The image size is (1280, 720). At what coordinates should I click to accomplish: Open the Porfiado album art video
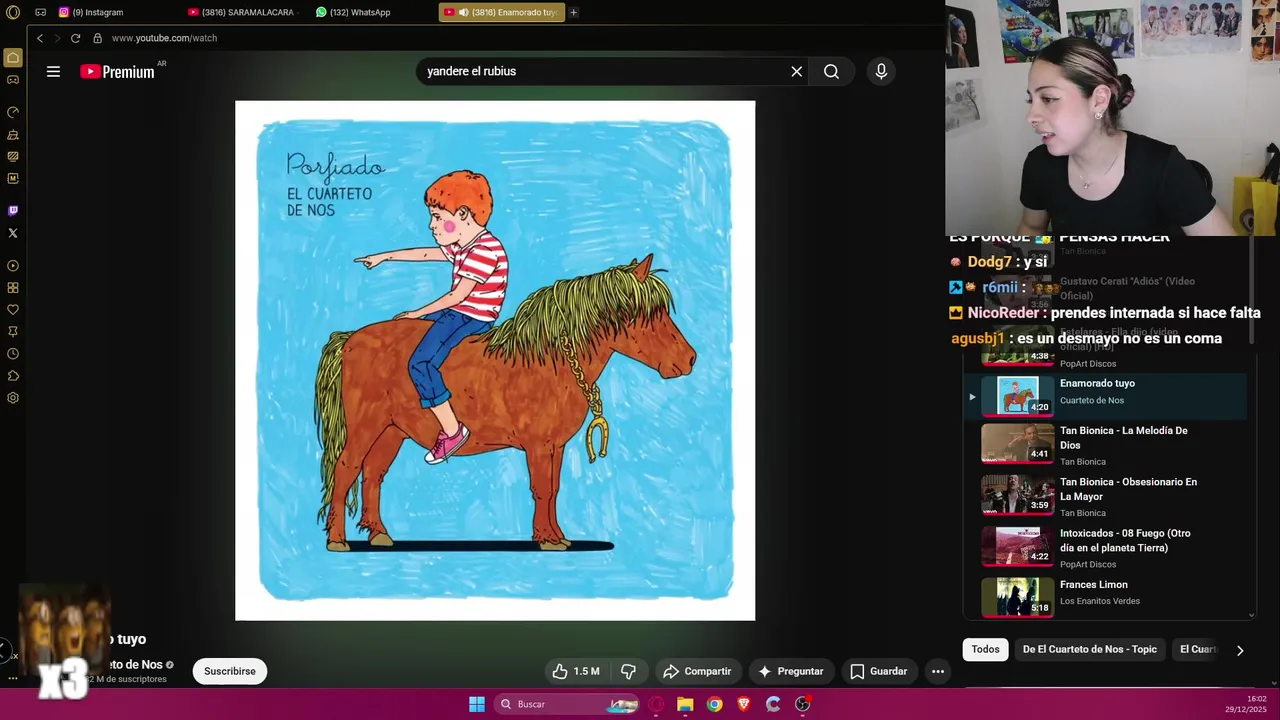pyautogui.click(x=495, y=360)
